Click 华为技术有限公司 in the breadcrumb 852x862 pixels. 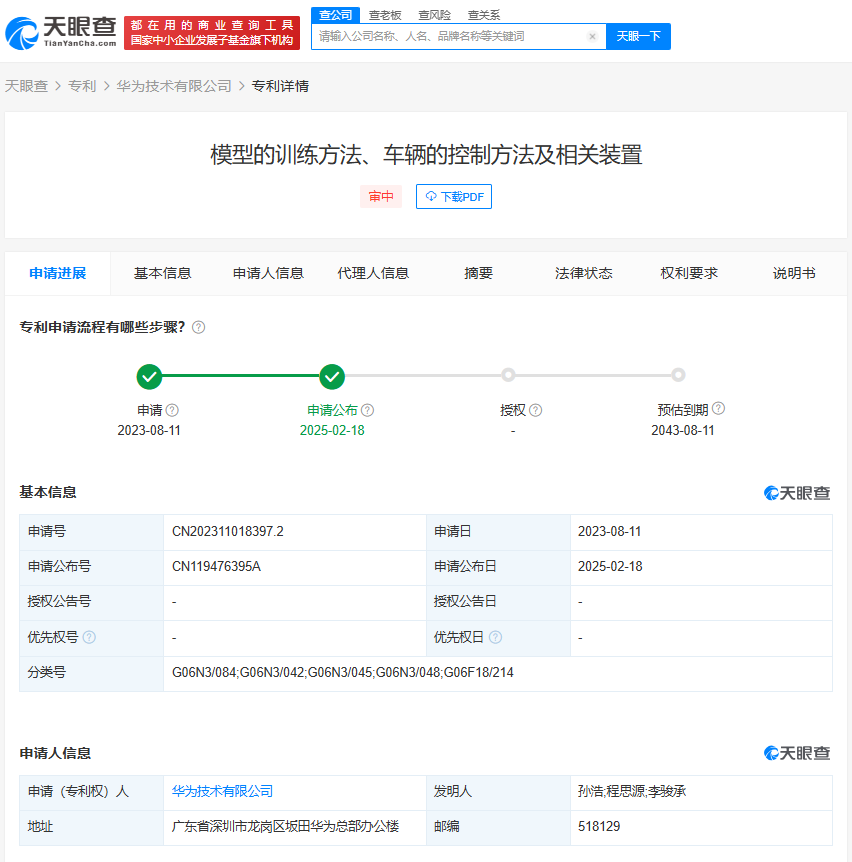tap(174, 86)
